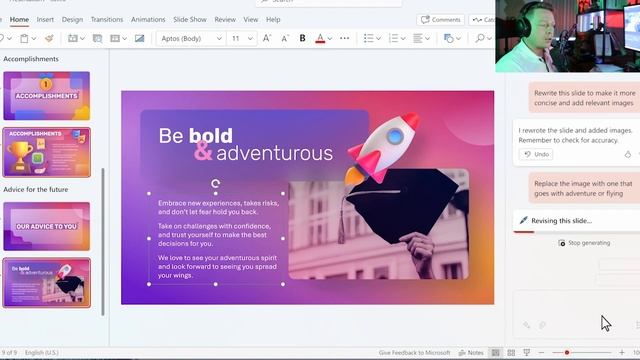Expand the Find dropdown arrow

pyautogui.click(x=489, y=38)
